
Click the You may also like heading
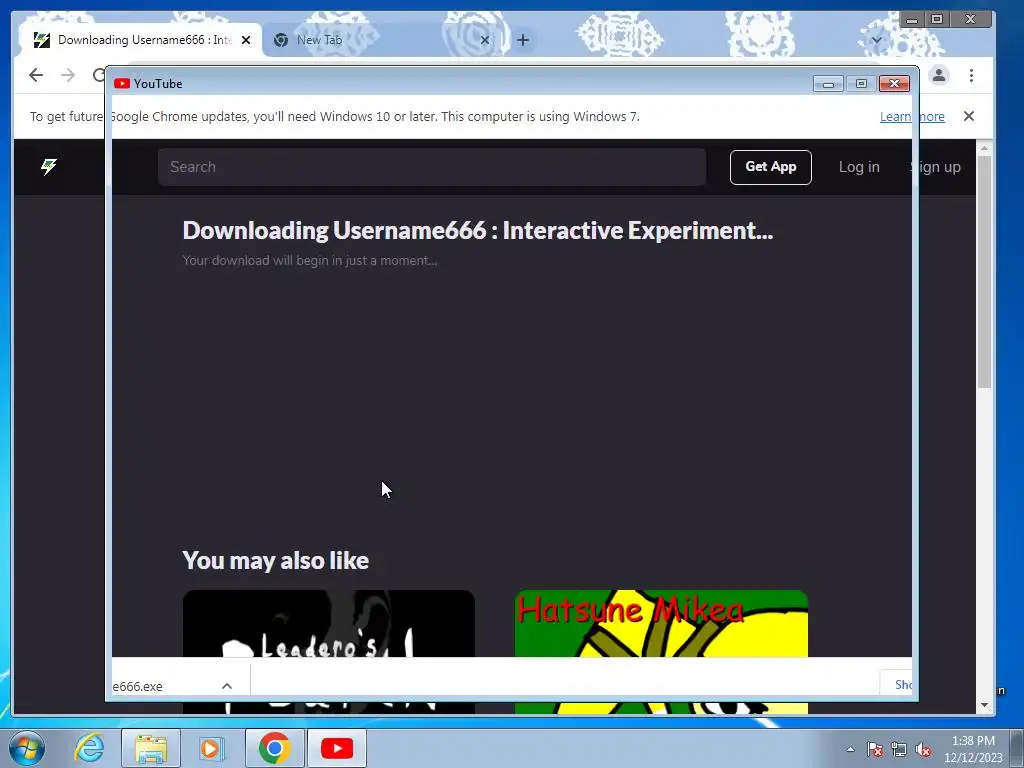(x=276, y=560)
